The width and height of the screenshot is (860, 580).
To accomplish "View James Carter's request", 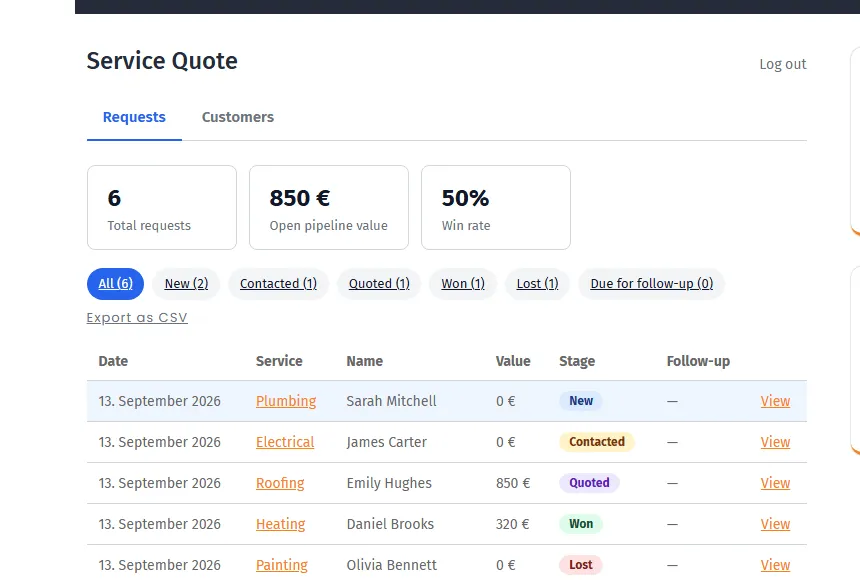I will (775, 442).
